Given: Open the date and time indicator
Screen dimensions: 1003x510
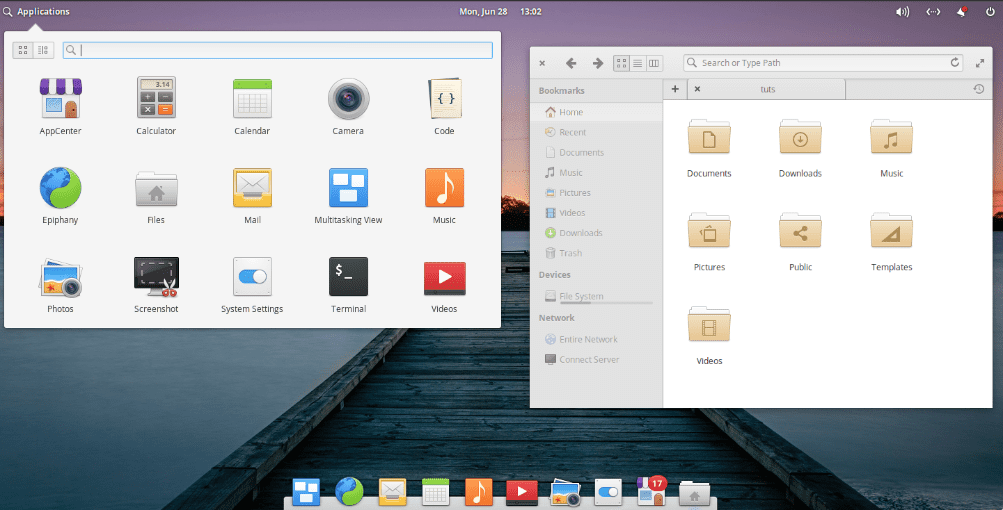Looking at the screenshot, I should 500,12.
